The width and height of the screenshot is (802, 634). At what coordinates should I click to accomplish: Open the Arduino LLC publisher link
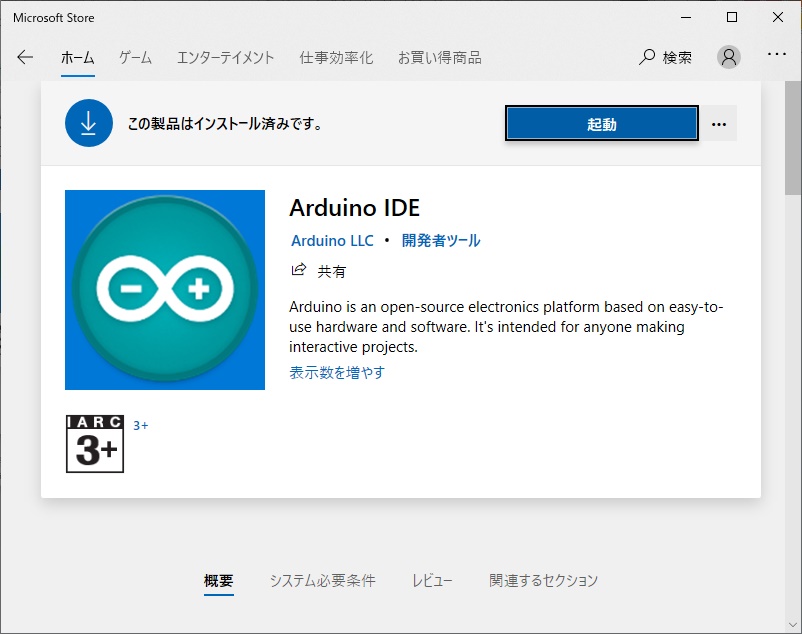click(x=332, y=240)
